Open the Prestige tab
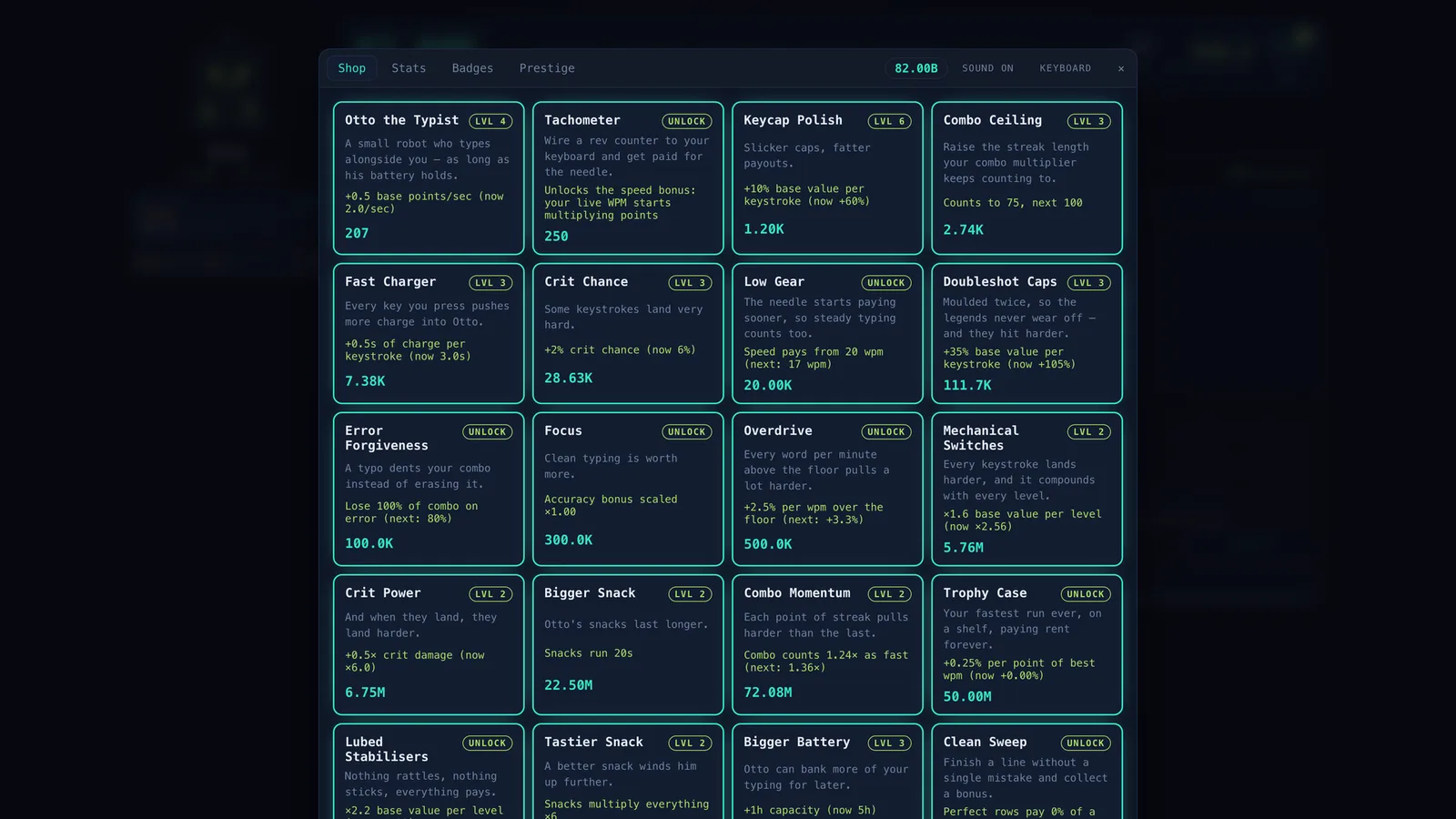 [547, 68]
